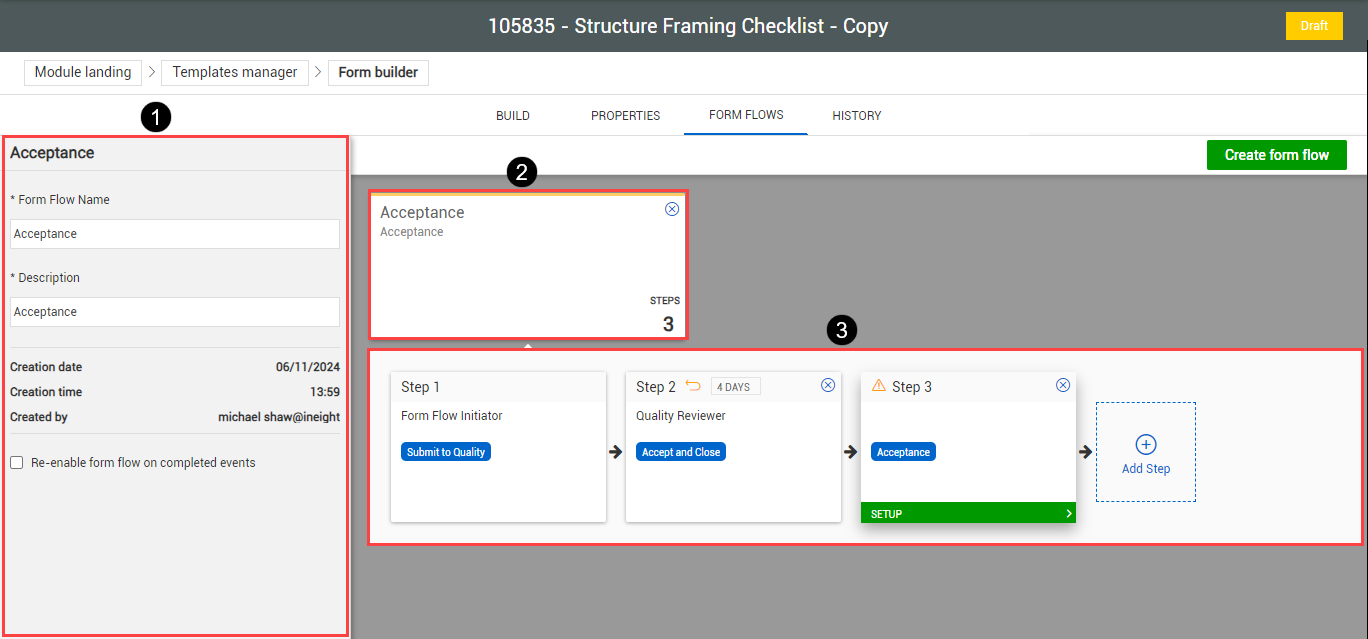Click the plus icon in Add Step

pos(1146,444)
